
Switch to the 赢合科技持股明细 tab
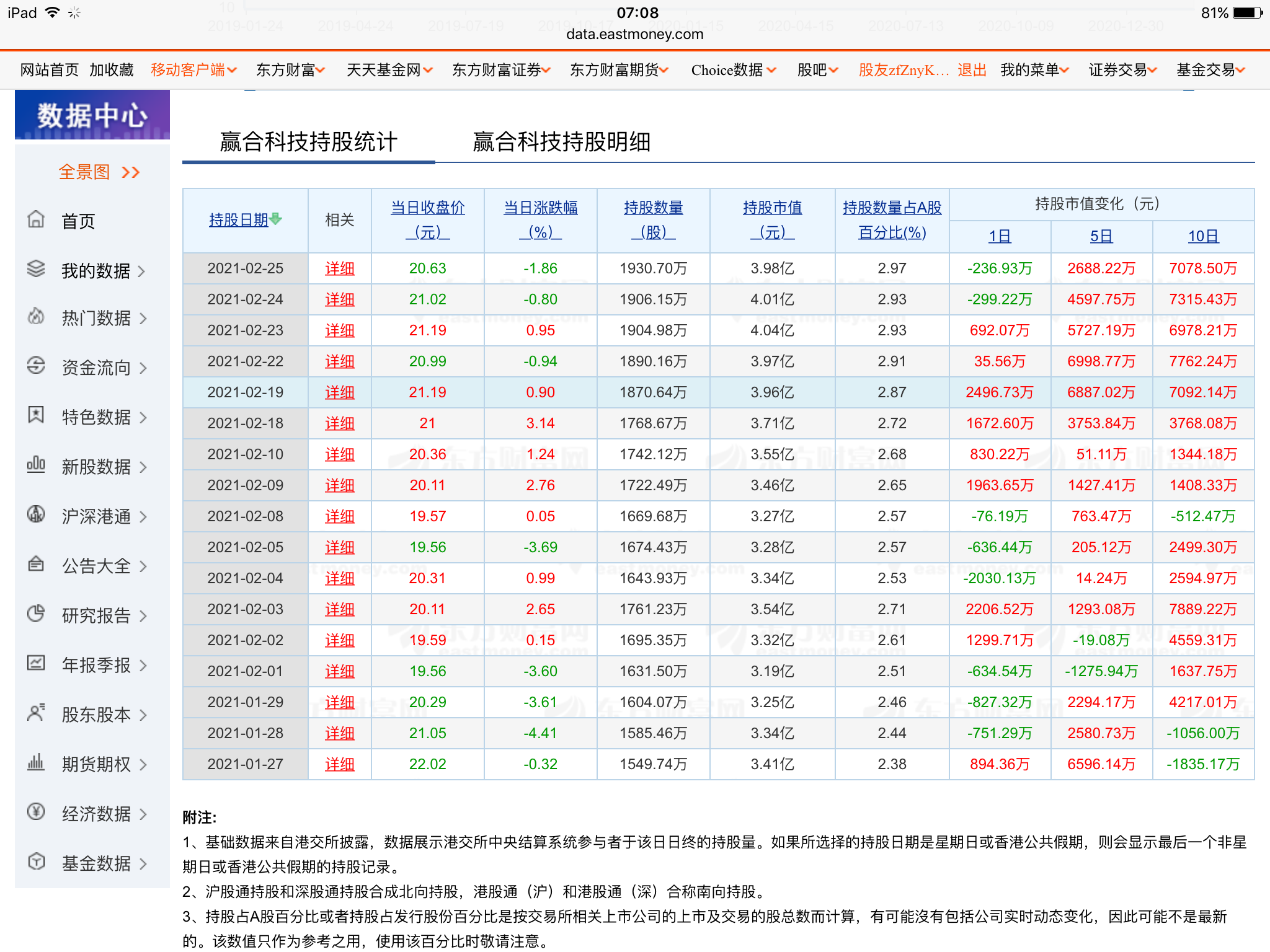(561, 142)
